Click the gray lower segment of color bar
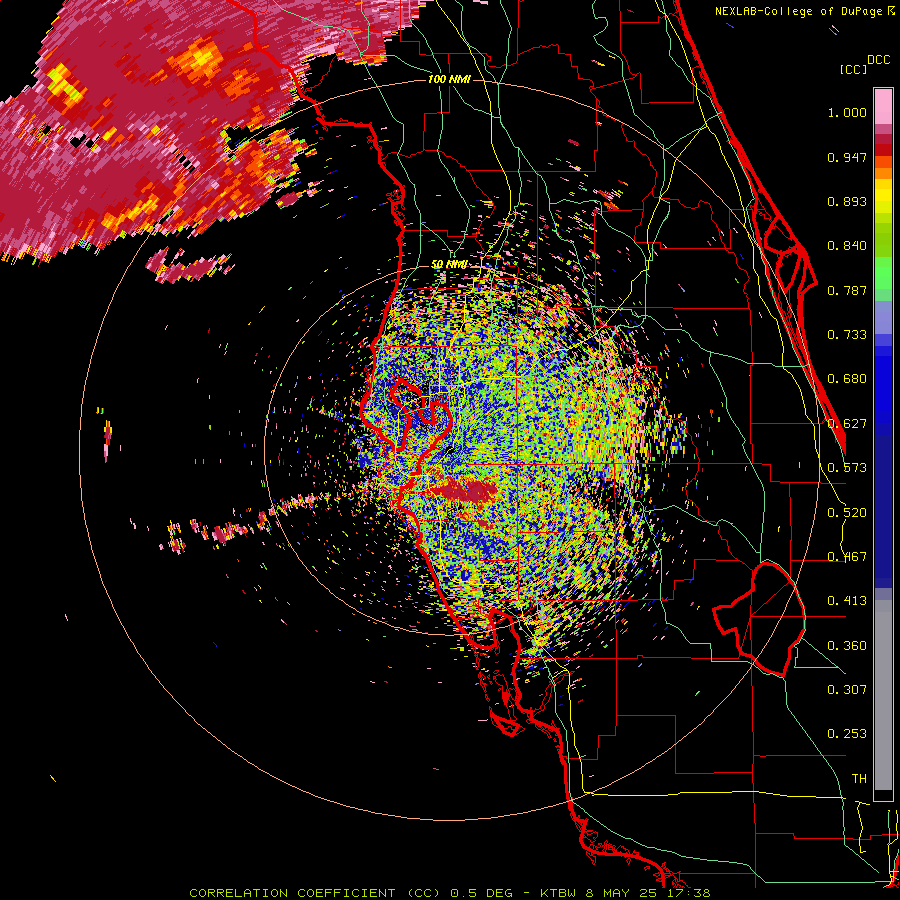 [883, 695]
